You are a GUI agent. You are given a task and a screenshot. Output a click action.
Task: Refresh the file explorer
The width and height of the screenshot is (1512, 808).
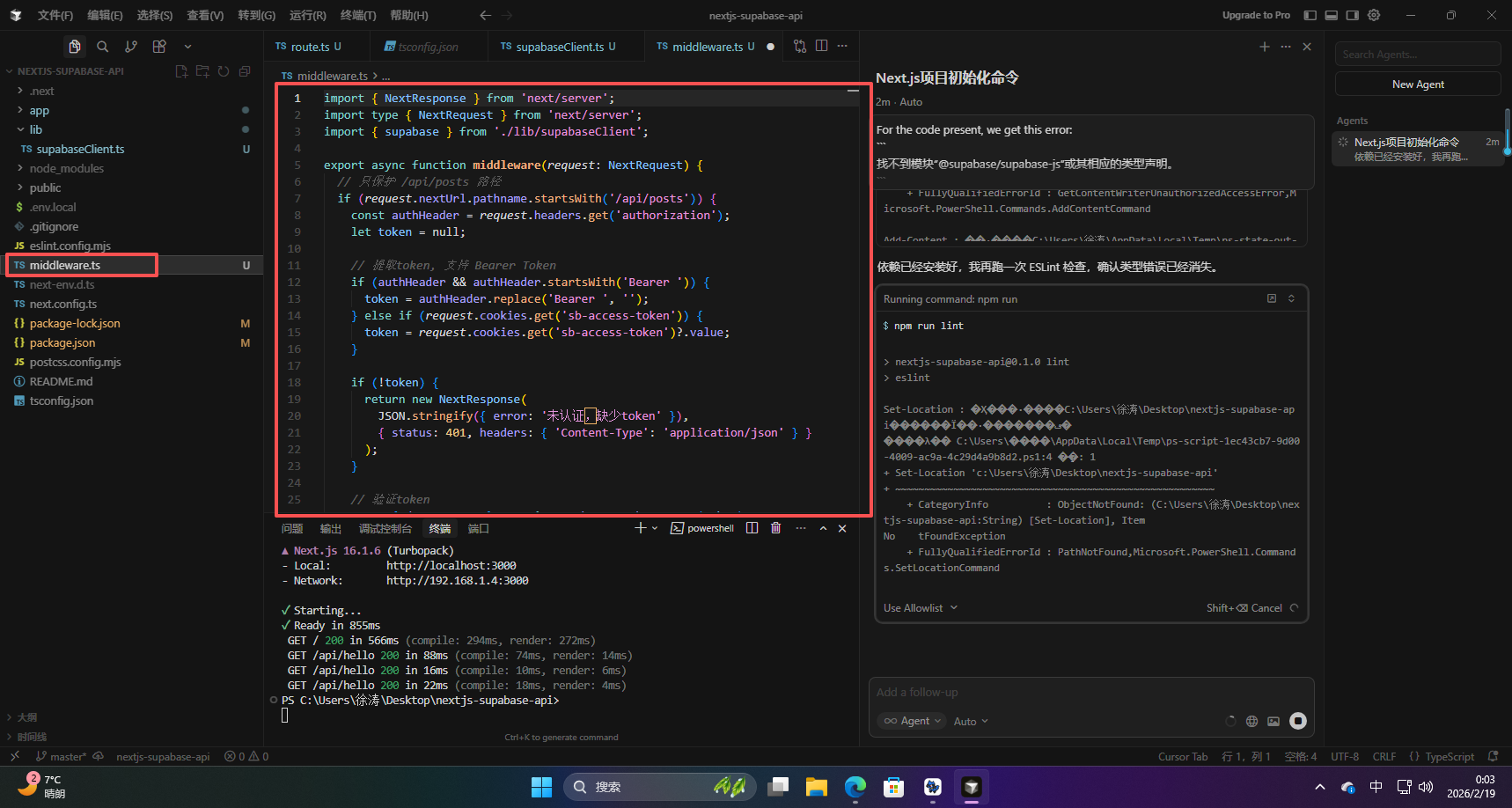coord(224,71)
